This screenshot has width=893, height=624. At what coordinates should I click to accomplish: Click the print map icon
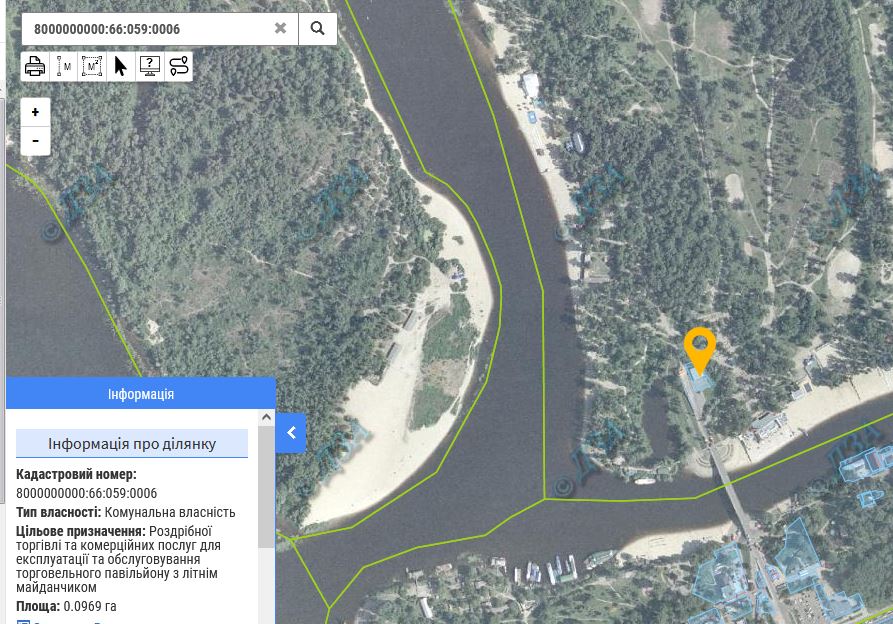click(x=35, y=67)
